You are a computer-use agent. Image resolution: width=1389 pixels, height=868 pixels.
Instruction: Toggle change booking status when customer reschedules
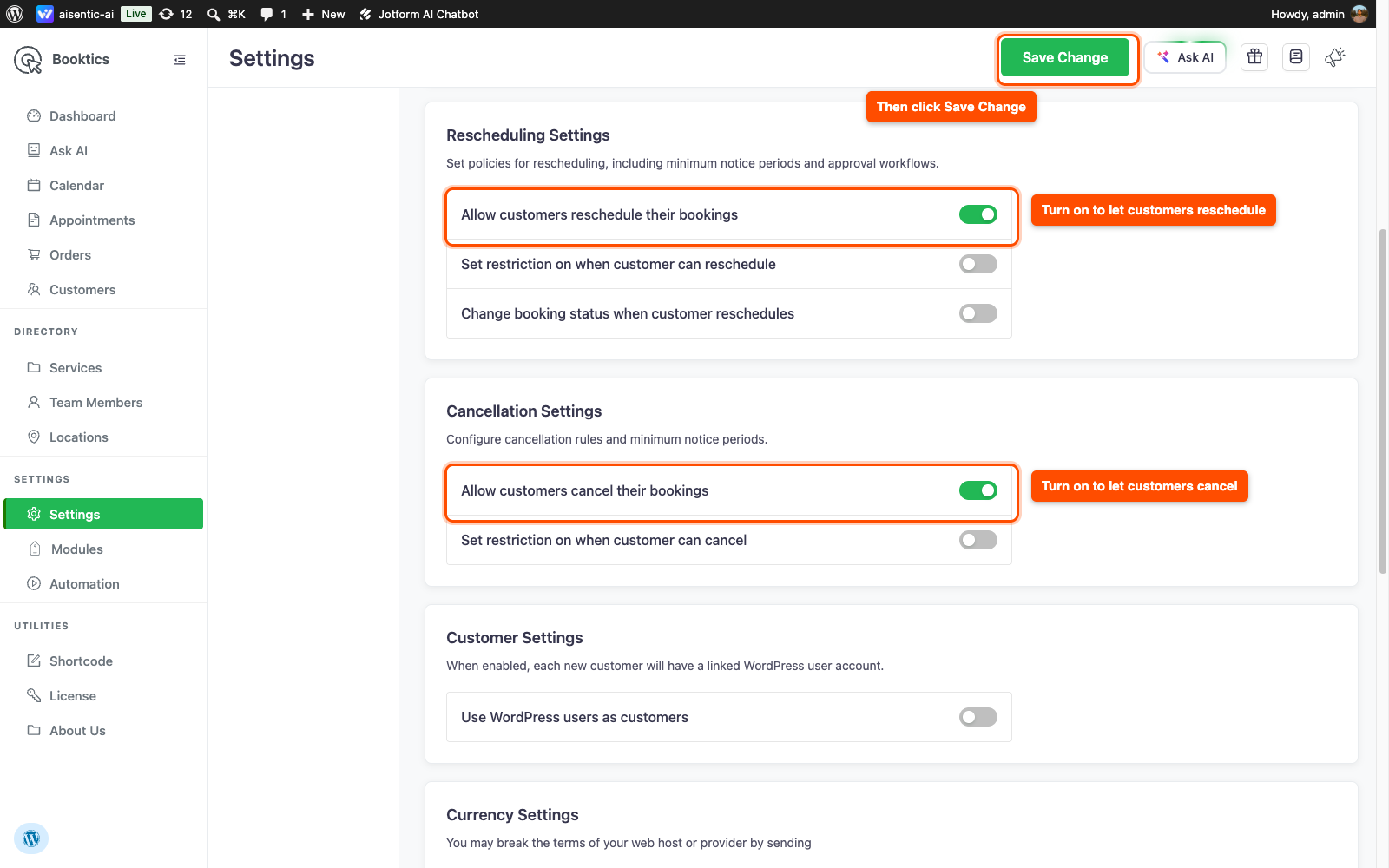(978, 313)
